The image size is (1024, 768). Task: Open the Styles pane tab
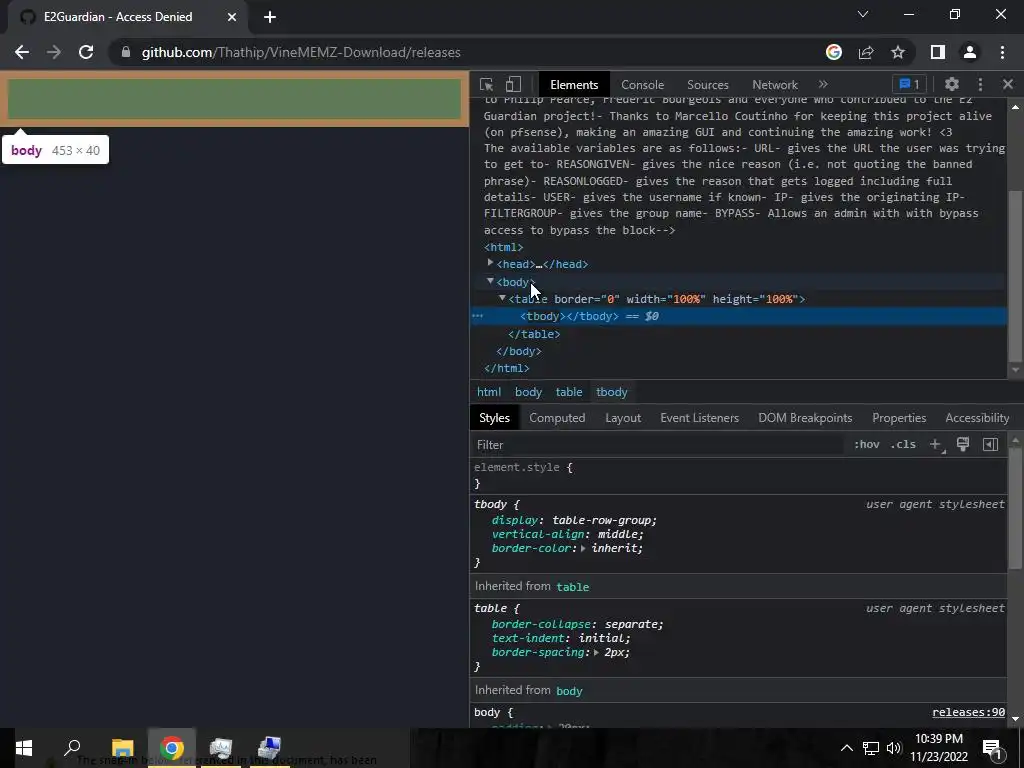click(494, 418)
